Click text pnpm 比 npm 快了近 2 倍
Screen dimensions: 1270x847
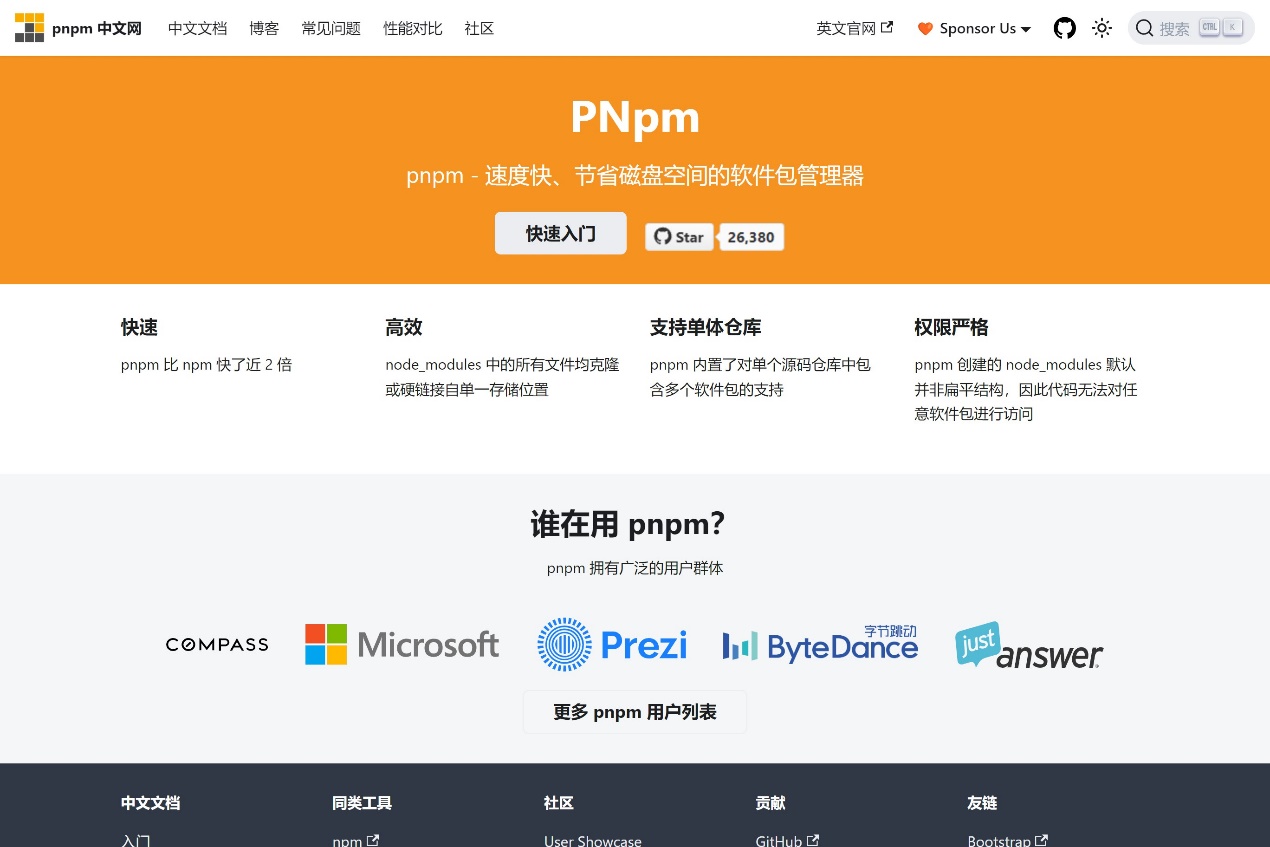pos(206,365)
